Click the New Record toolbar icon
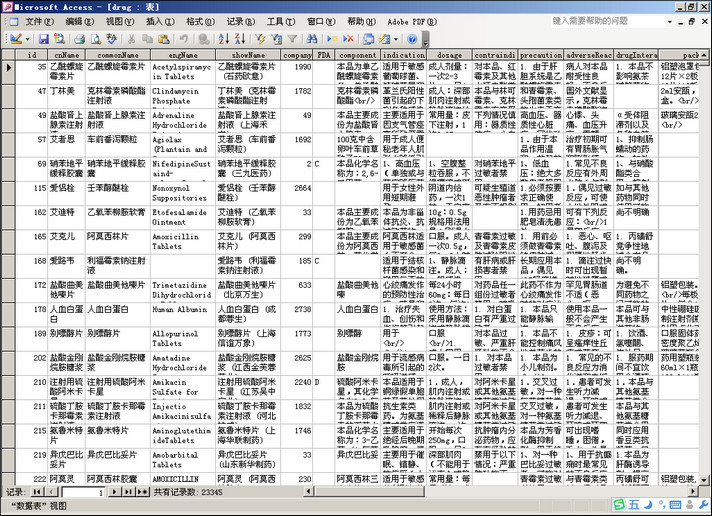The image size is (712, 516). point(332,39)
